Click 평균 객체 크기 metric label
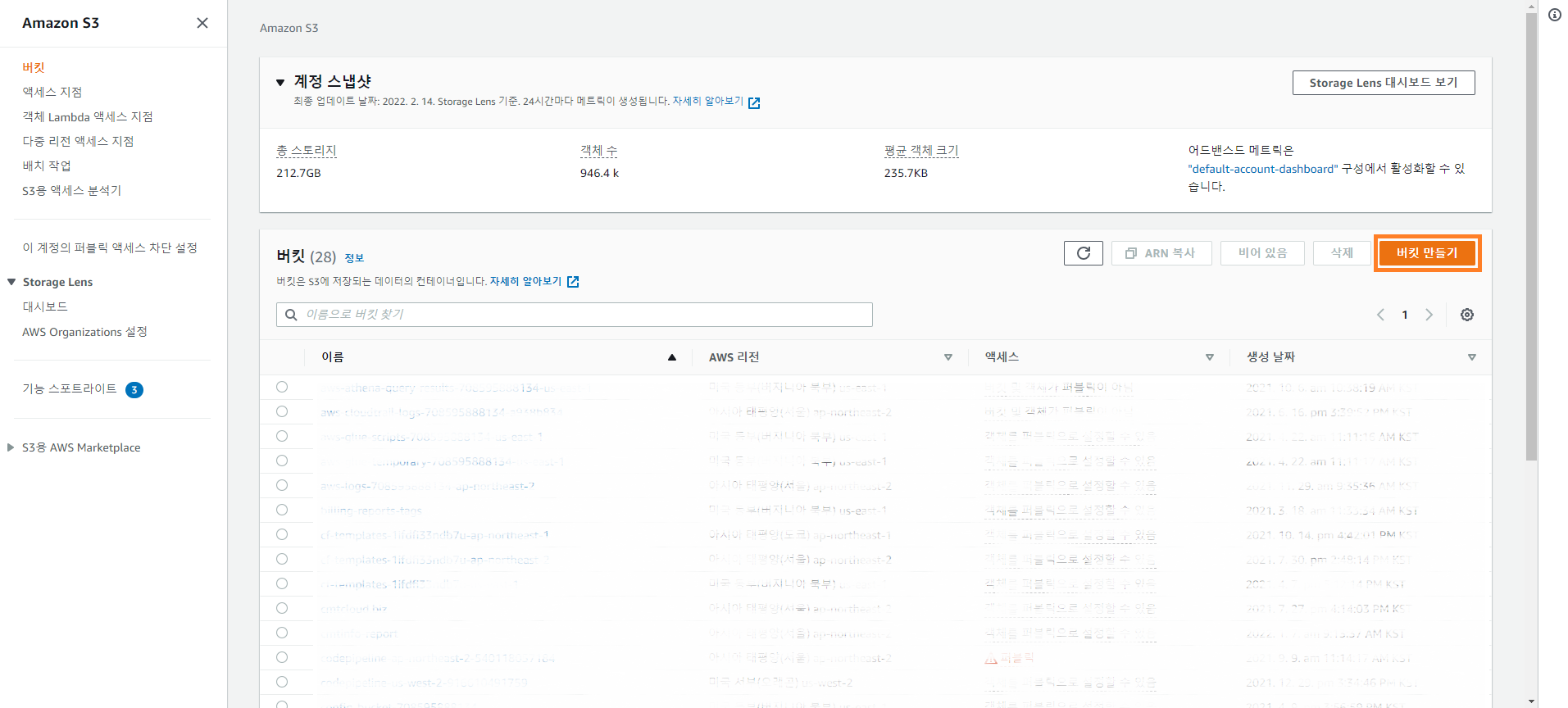Image resolution: width=1568 pixels, height=708 pixels. pos(921,151)
